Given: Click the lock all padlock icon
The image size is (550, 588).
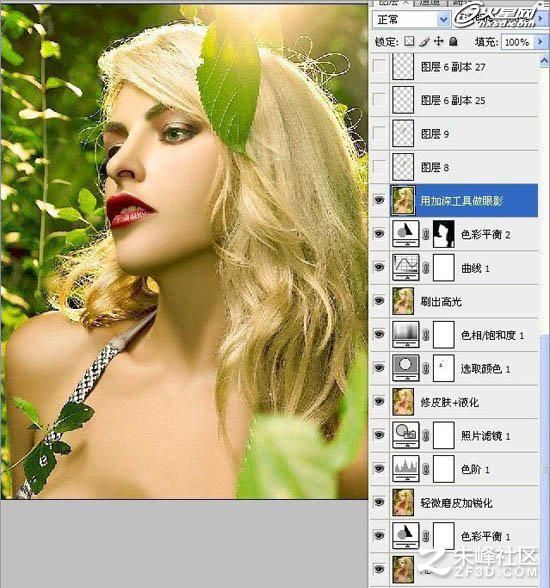Looking at the screenshot, I should (453, 41).
